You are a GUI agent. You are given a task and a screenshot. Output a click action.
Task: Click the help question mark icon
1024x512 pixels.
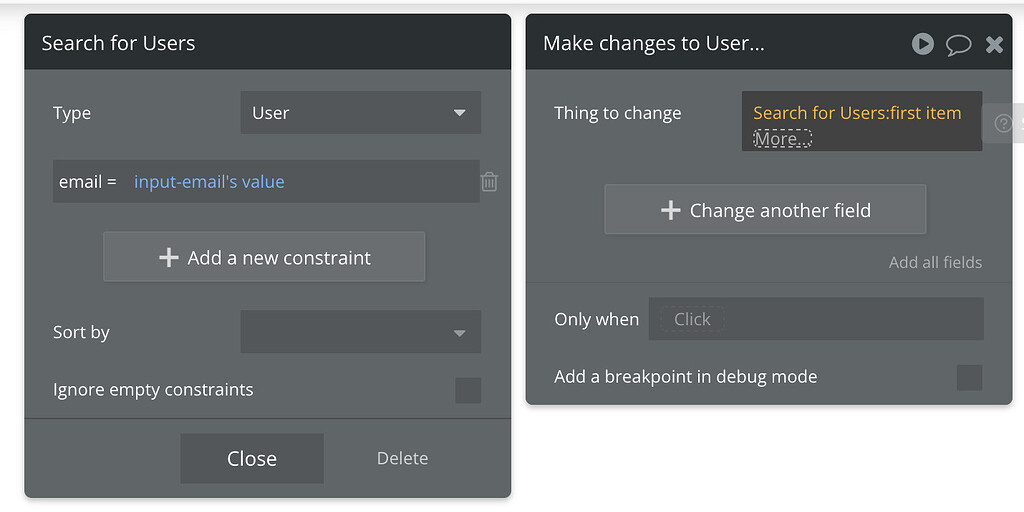pyautogui.click(x=1003, y=123)
